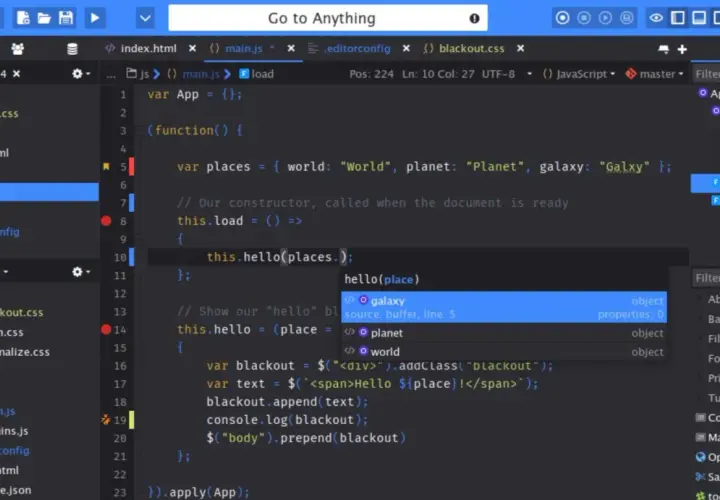Click the alert icon in Go to Anything

(474, 18)
